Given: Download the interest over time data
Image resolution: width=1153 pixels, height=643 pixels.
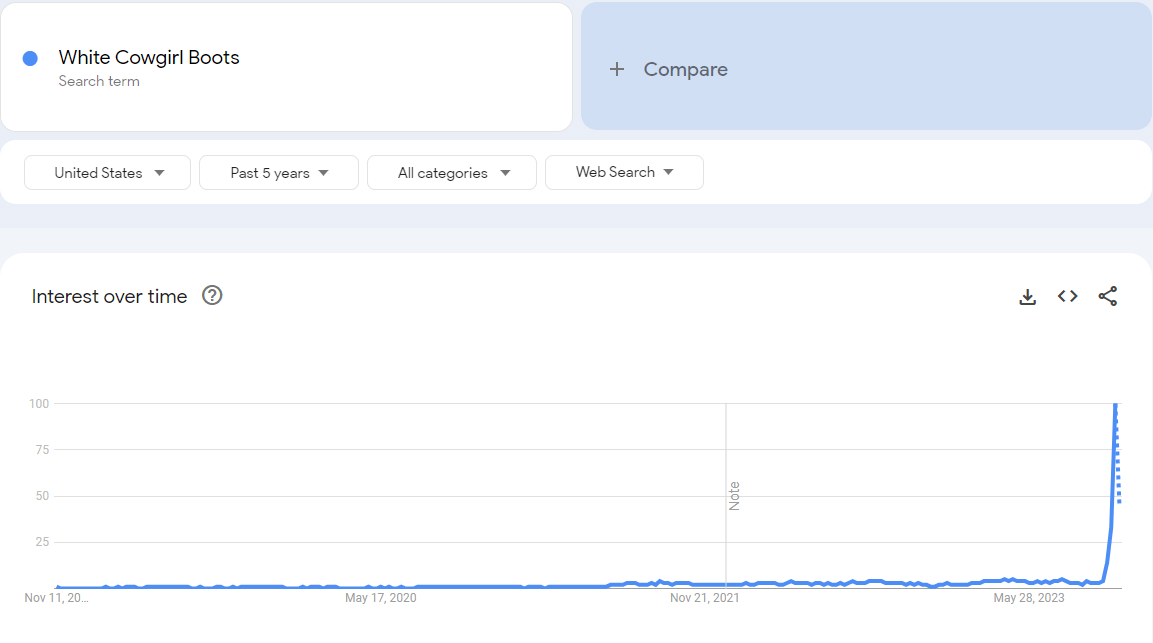Looking at the screenshot, I should [x=1027, y=297].
